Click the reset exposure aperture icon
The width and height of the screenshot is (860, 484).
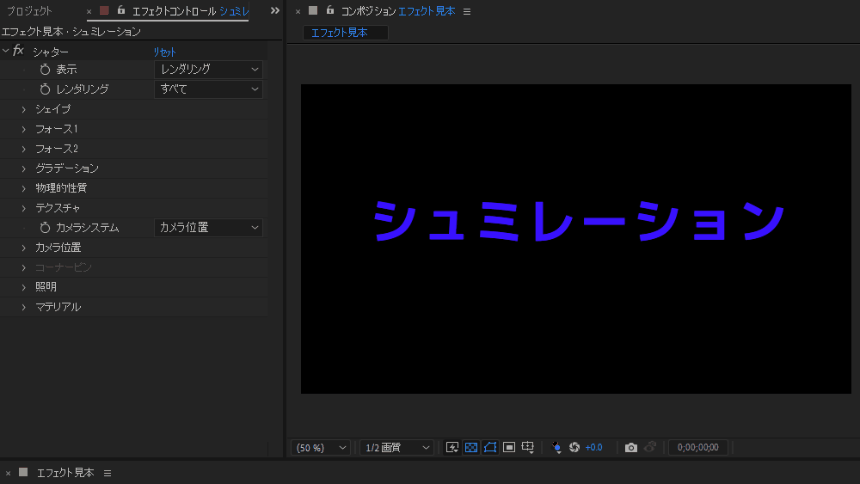click(x=574, y=448)
